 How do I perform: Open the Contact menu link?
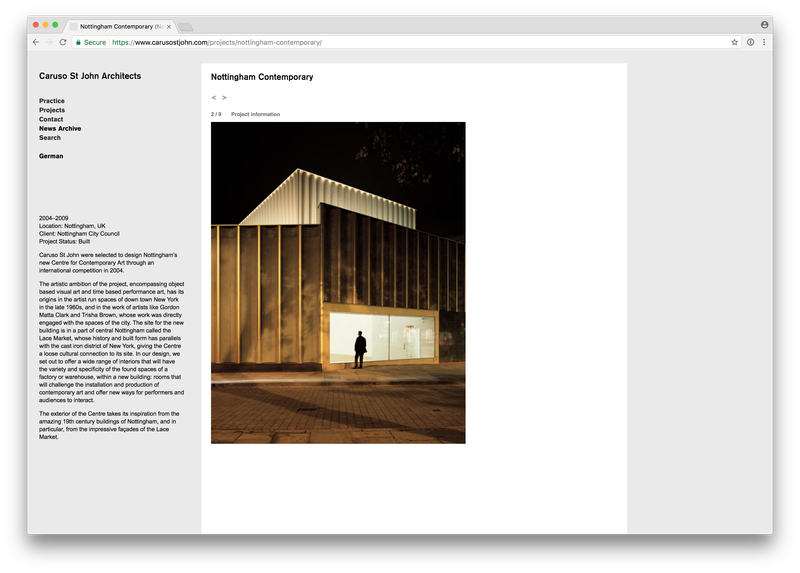coord(51,119)
